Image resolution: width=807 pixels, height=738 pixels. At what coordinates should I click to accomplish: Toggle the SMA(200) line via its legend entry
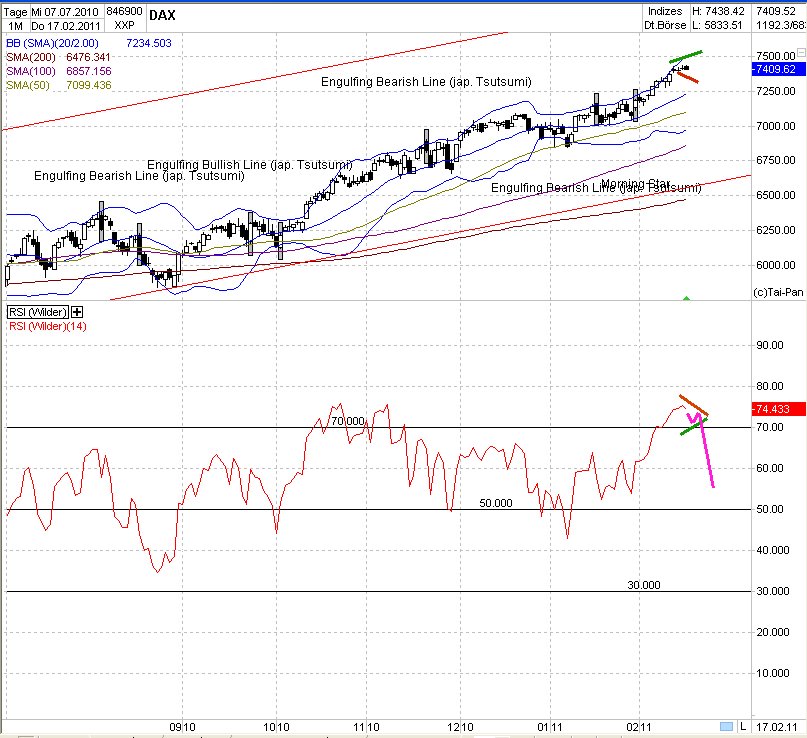pyautogui.click(x=30, y=58)
